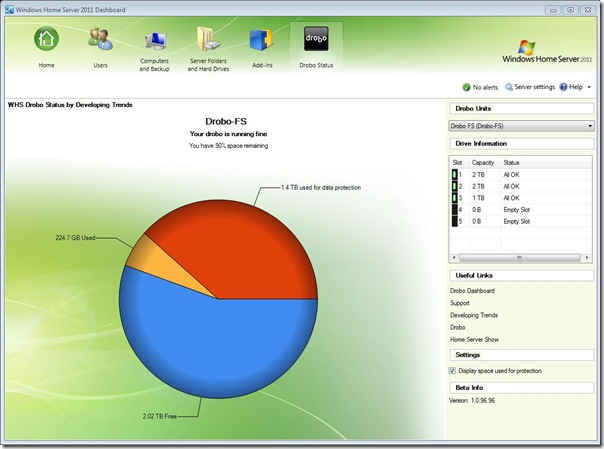Open the Home Server Show link

pyautogui.click(x=474, y=339)
